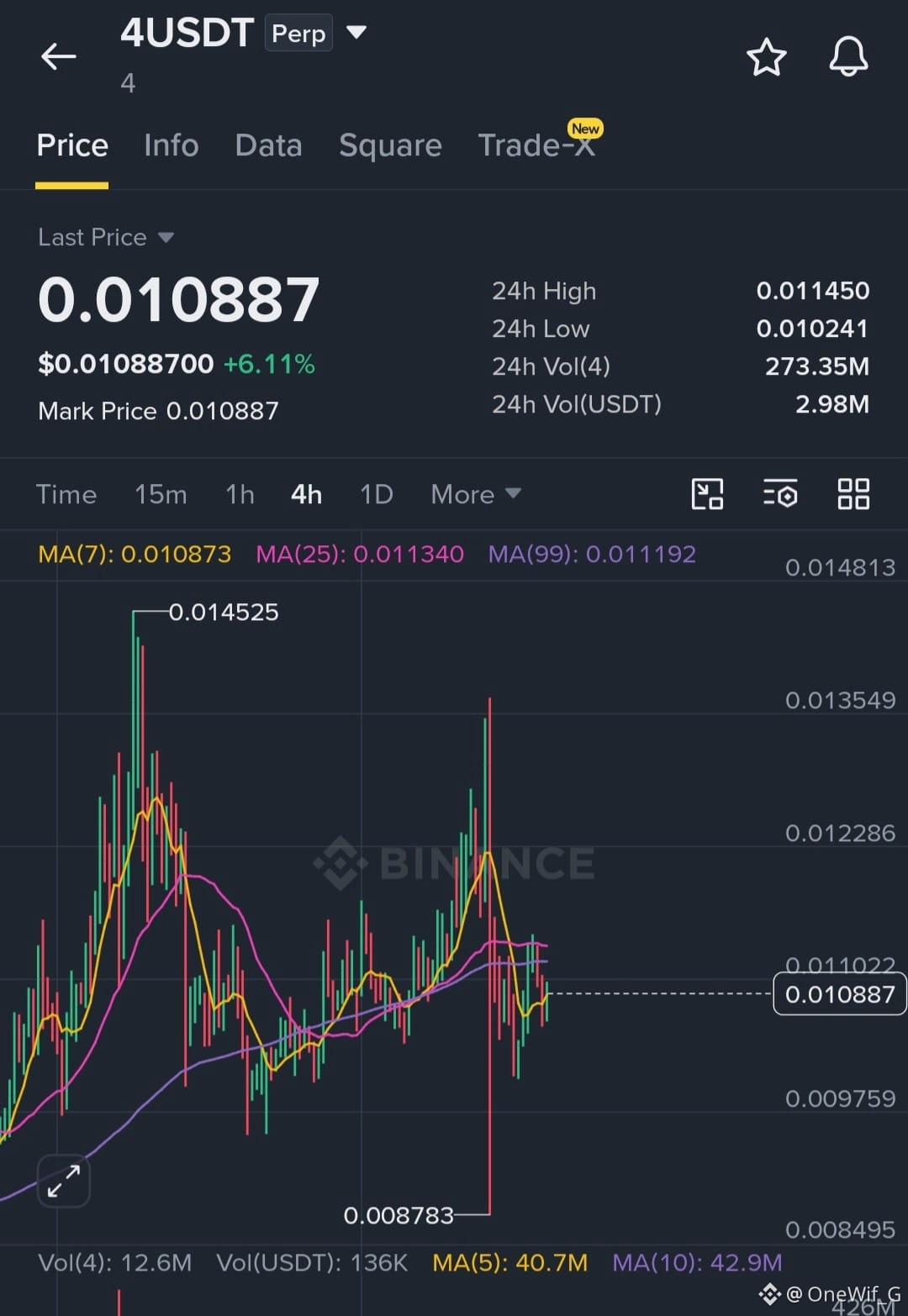Tap the volume MA(5): 40.7M label

click(x=509, y=1262)
